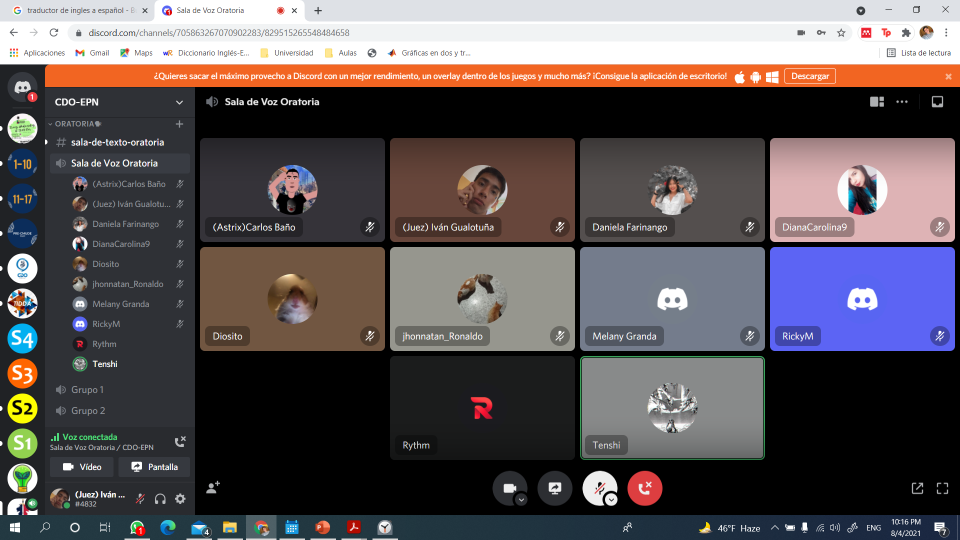Open the 1-10 server icon
Screen dimensions: 960x540
[x=23, y=163]
